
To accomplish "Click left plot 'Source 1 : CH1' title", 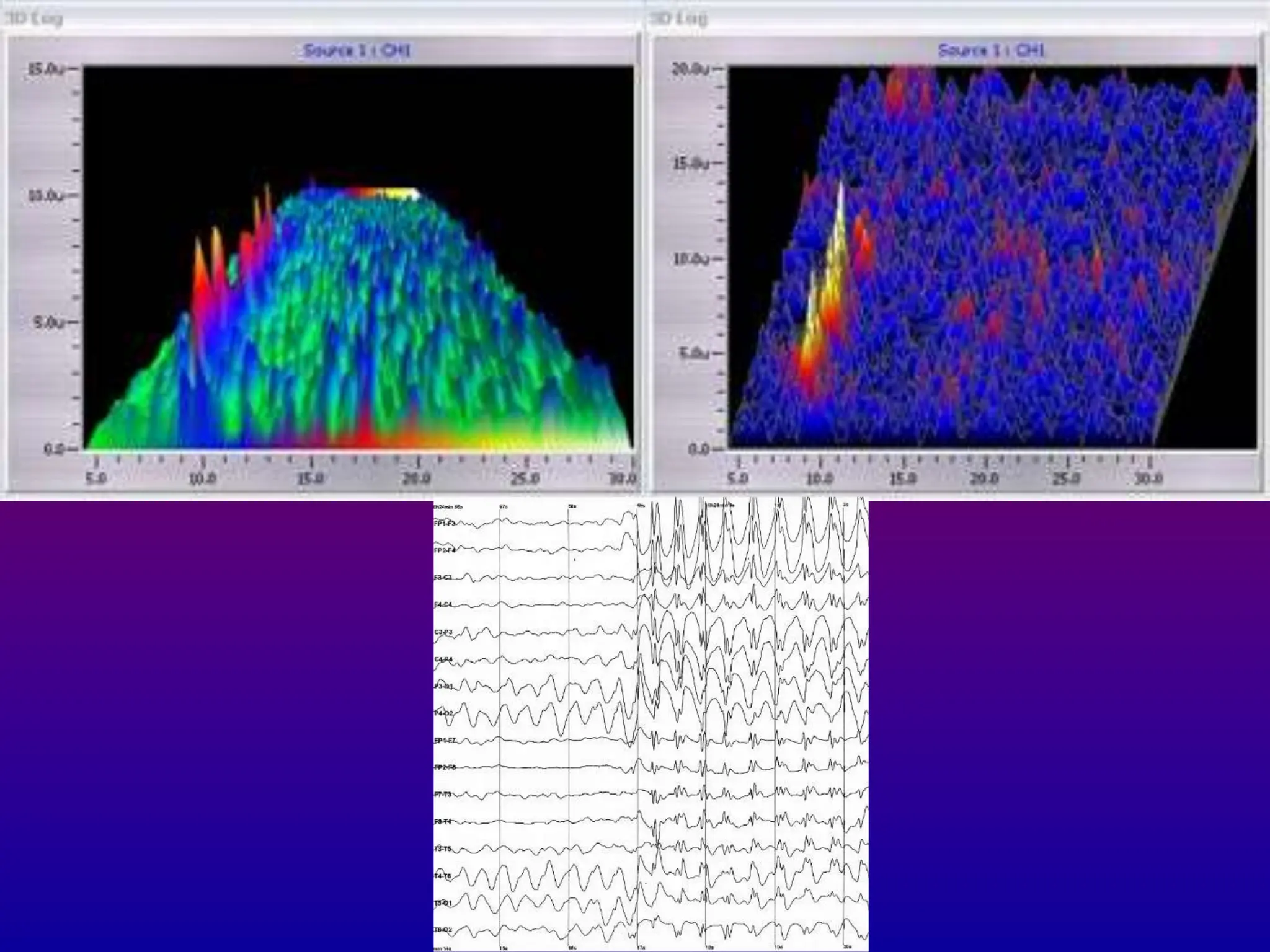I will coord(357,50).
